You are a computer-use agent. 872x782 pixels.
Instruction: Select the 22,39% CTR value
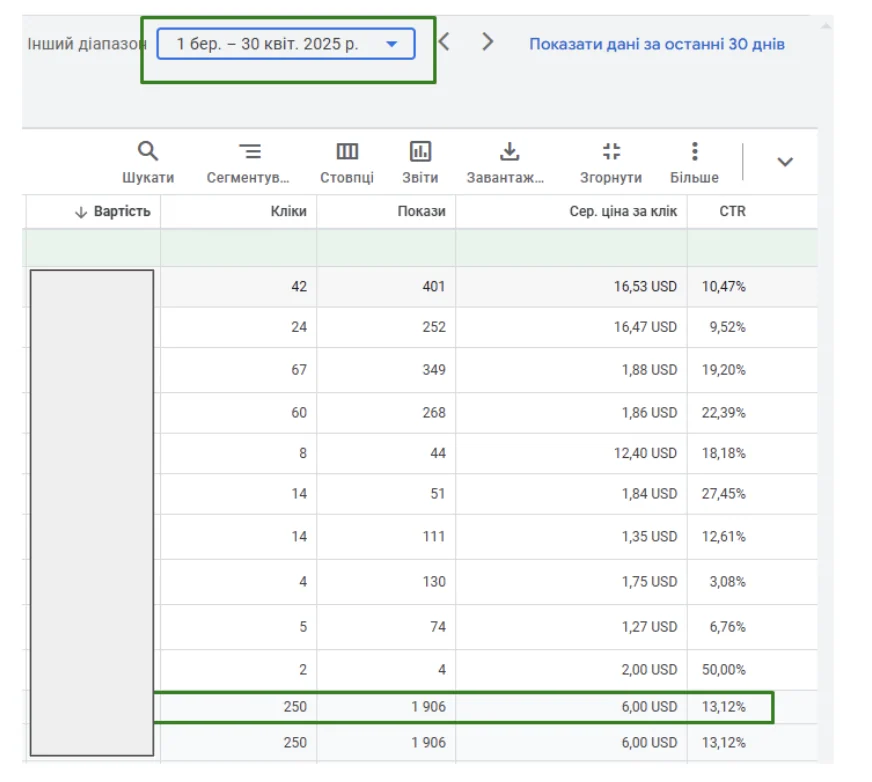(724, 413)
